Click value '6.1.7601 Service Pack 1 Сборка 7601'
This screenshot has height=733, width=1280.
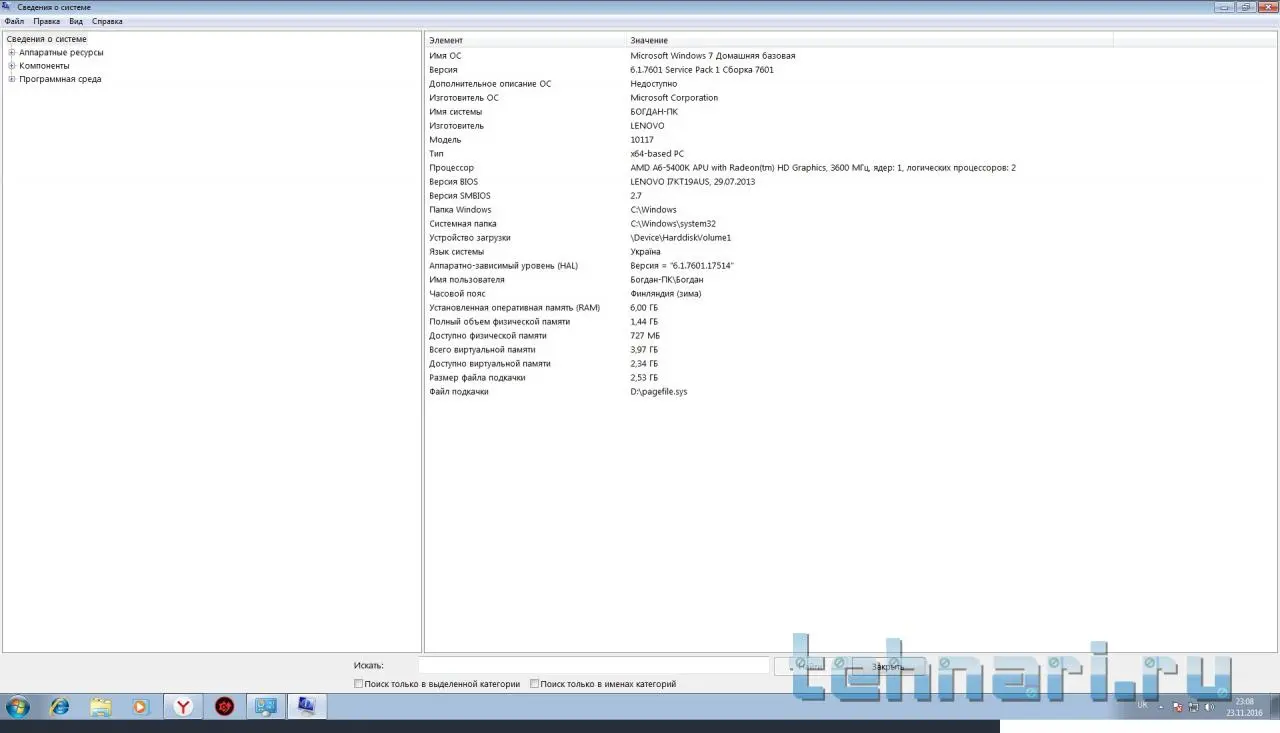[702, 70]
